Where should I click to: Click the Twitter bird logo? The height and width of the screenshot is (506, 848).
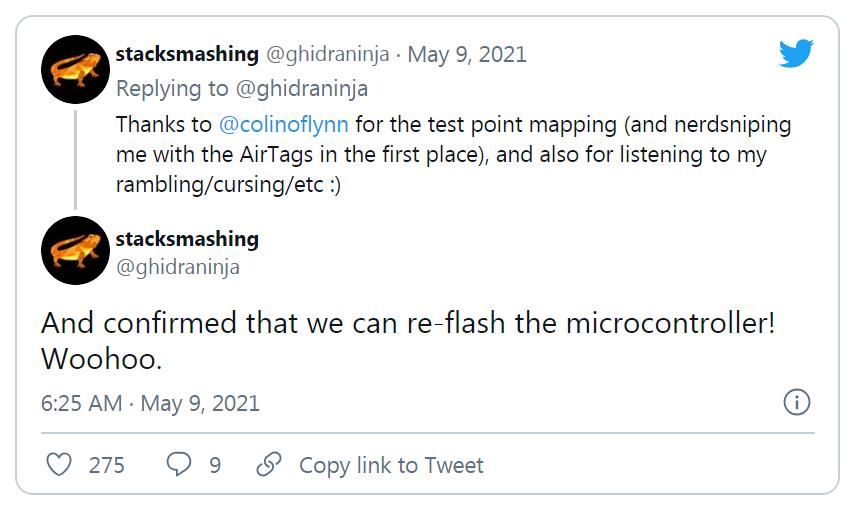(x=796, y=54)
